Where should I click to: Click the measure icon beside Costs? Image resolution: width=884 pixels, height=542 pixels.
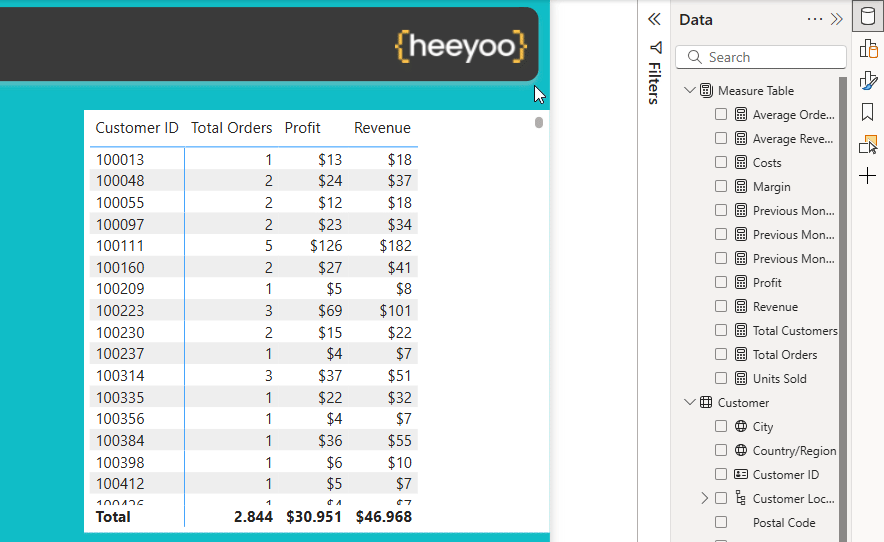(x=741, y=162)
